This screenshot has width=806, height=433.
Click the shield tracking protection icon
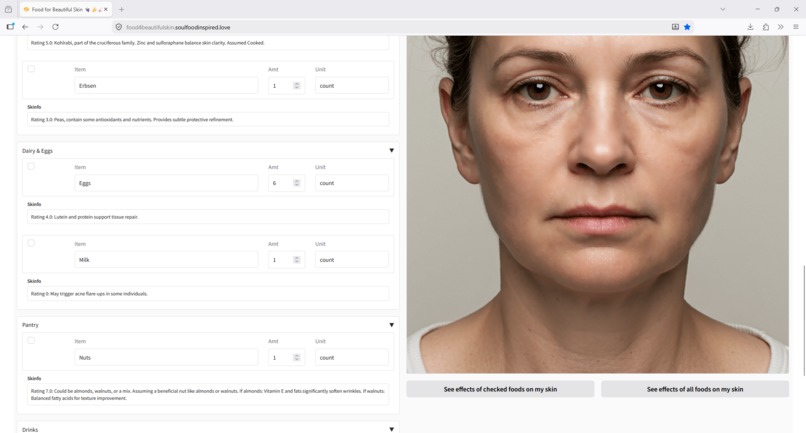[119, 27]
